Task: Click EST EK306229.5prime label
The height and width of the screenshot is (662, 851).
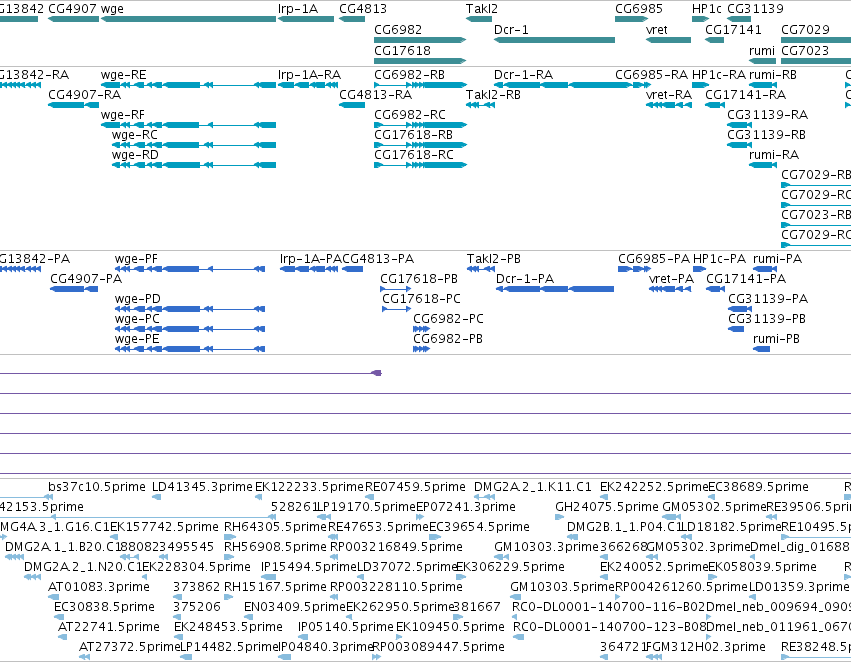Action: [510, 566]
